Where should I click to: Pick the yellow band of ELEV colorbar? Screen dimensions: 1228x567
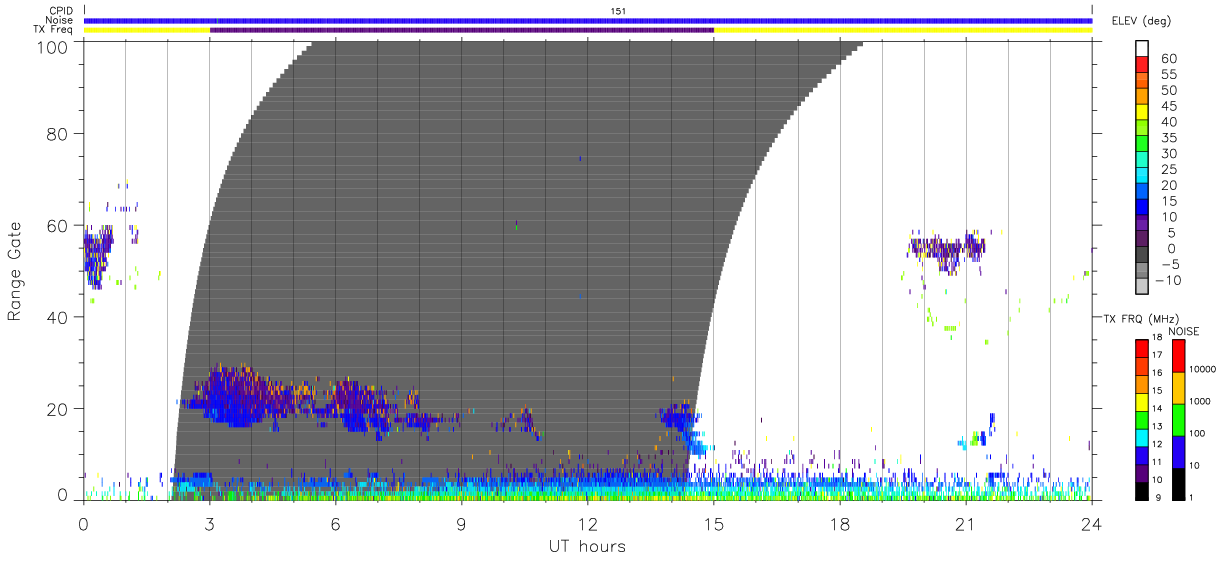coord(1142,114)
